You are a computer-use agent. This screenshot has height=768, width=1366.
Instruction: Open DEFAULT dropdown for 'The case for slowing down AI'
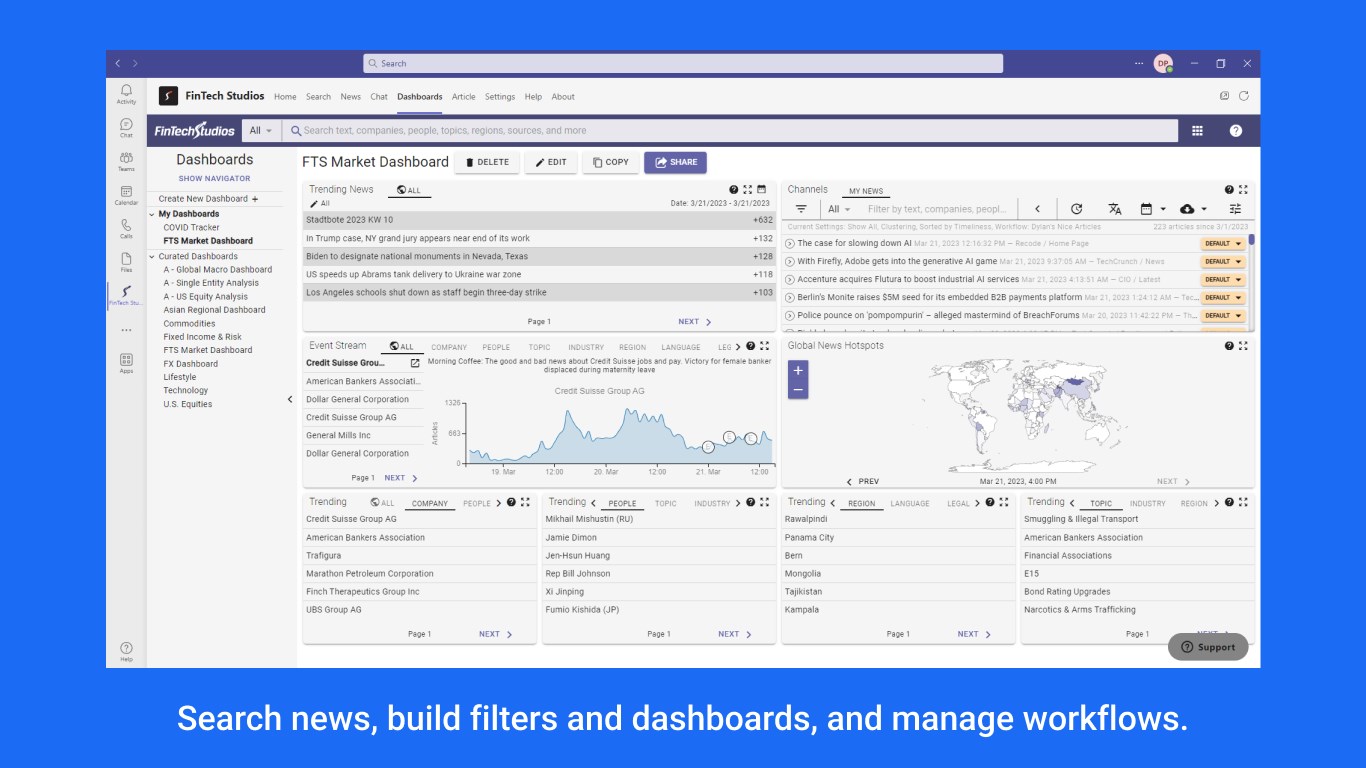pyautogui.click(x=1224, y=243)
